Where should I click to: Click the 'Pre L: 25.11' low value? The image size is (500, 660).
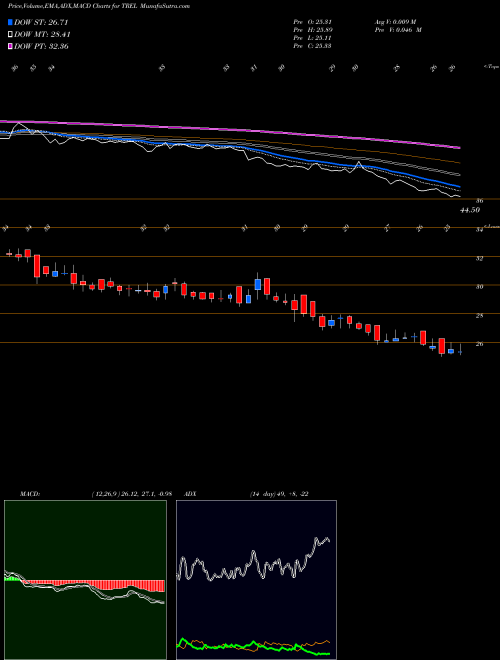(x=312, y=38)
